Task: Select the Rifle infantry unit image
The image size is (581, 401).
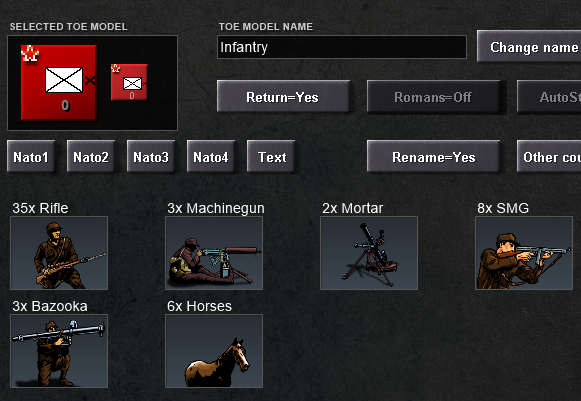Action: [59, 253]
